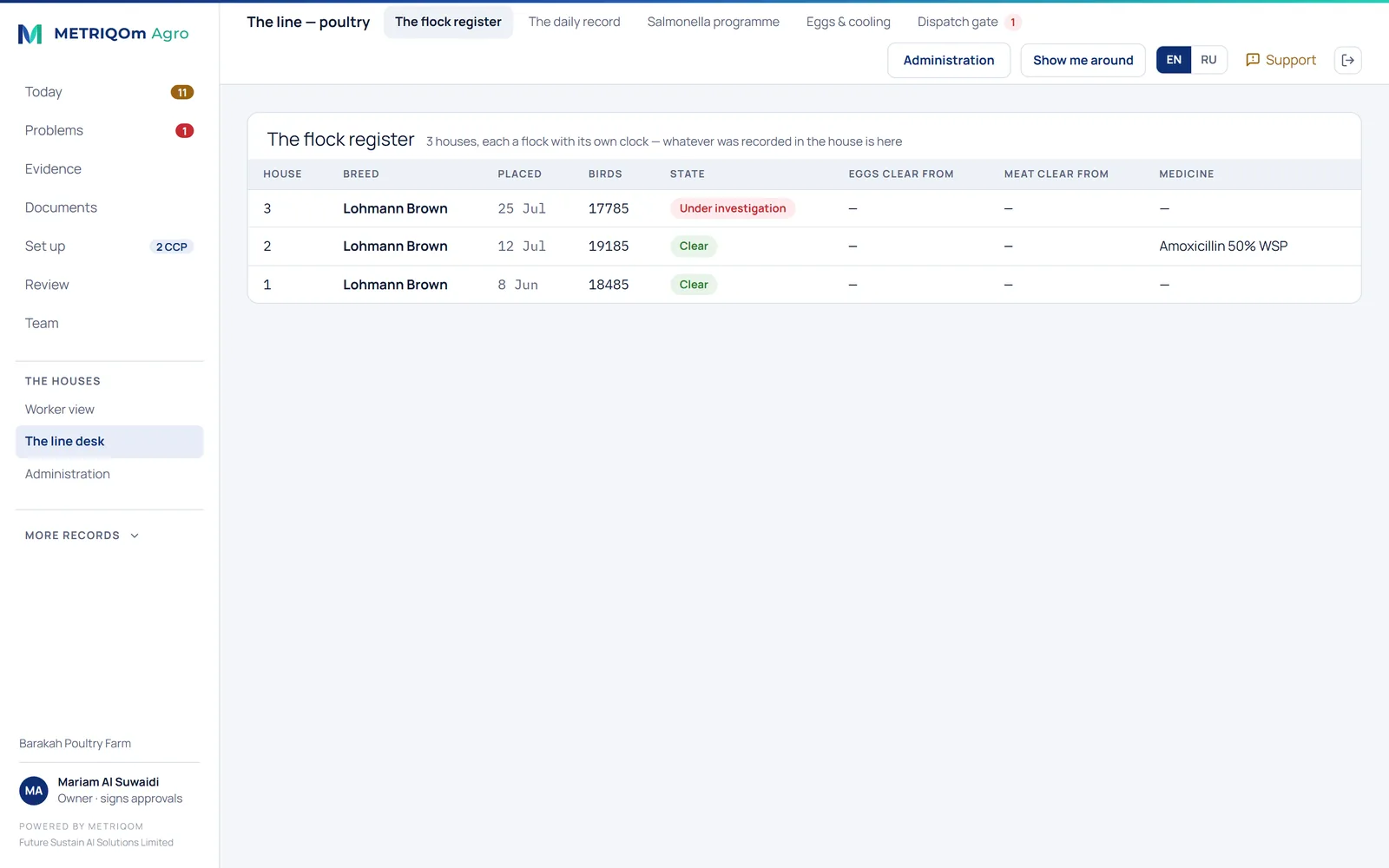Click the MEDICINE column header

pyautogui.click(x=1187, y=174)
